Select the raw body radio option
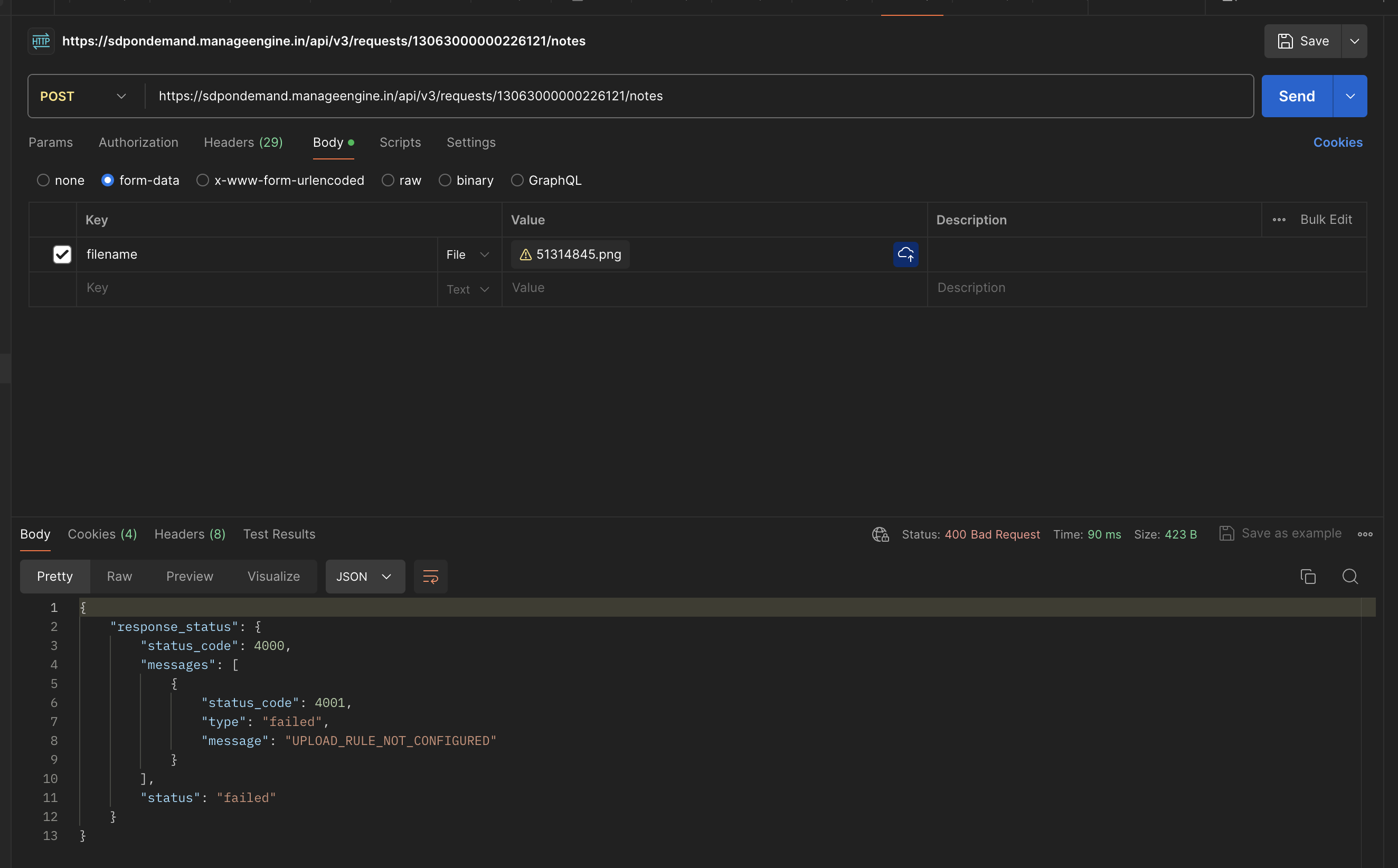Screen dimensions: 1398x868 [388, 180]
